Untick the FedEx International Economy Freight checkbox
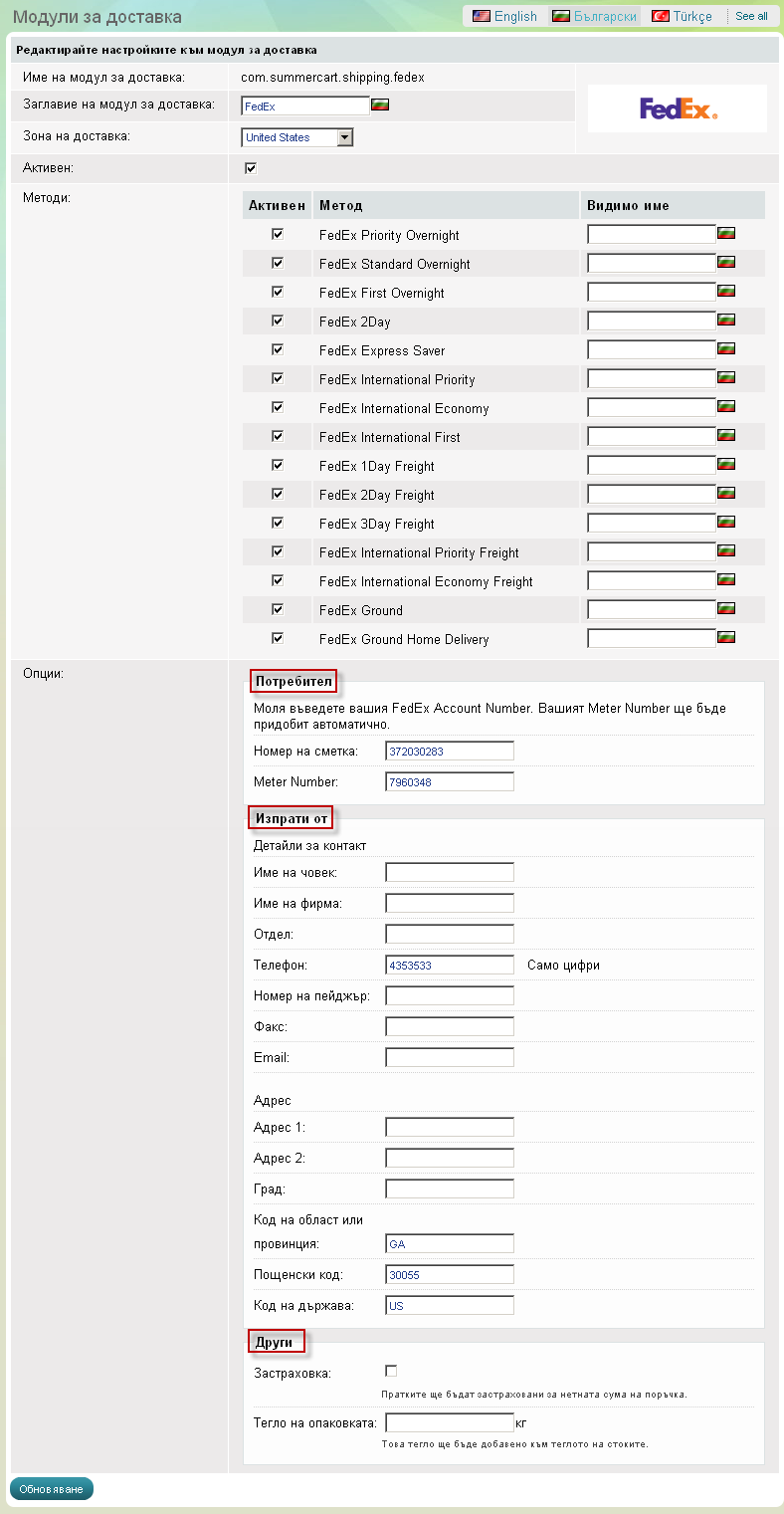This screenshot has width=784, height=1514. pyautogui.click(x=278, y=580)
